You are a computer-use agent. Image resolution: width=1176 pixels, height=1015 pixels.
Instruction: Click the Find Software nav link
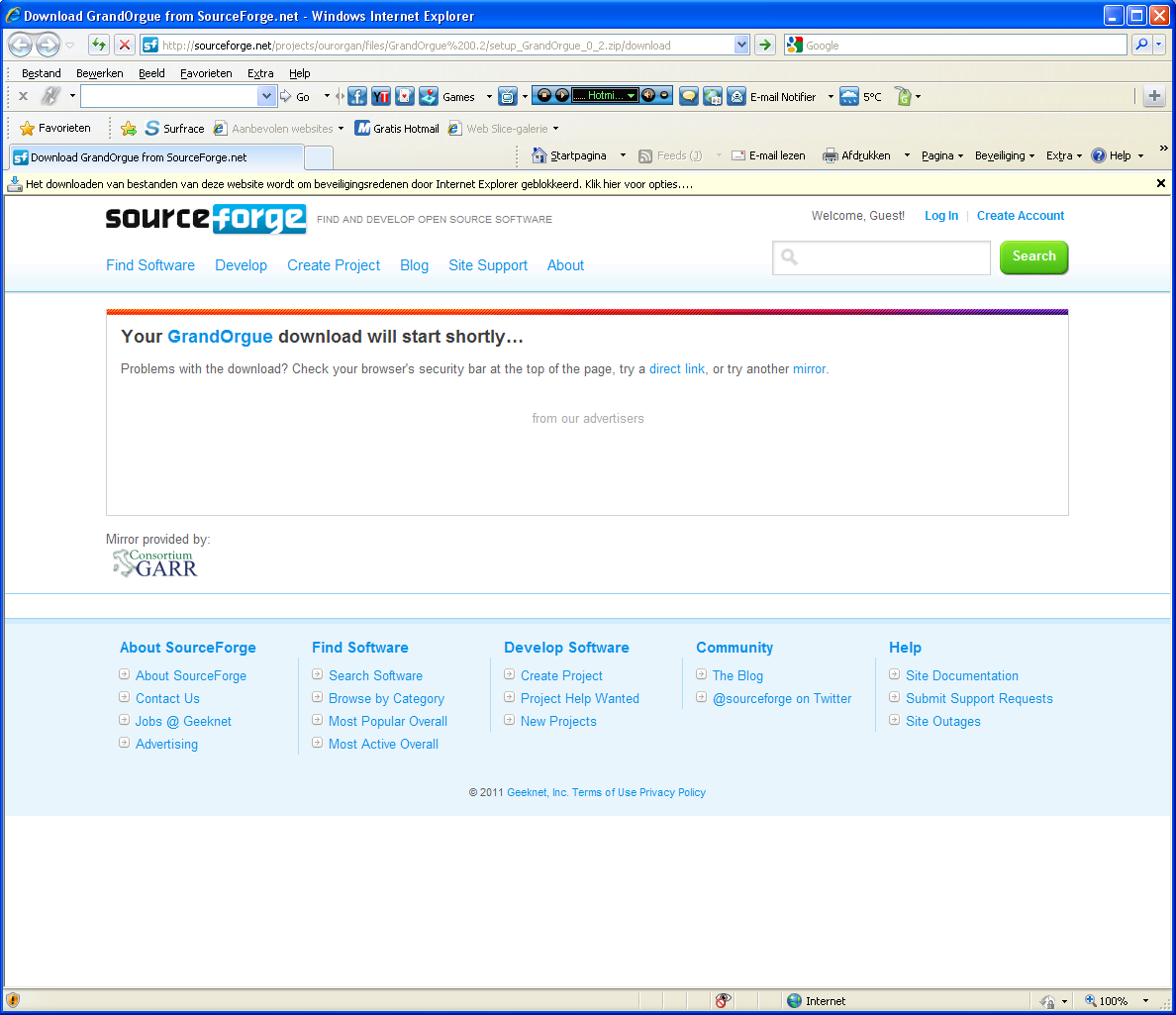(150, 264)
